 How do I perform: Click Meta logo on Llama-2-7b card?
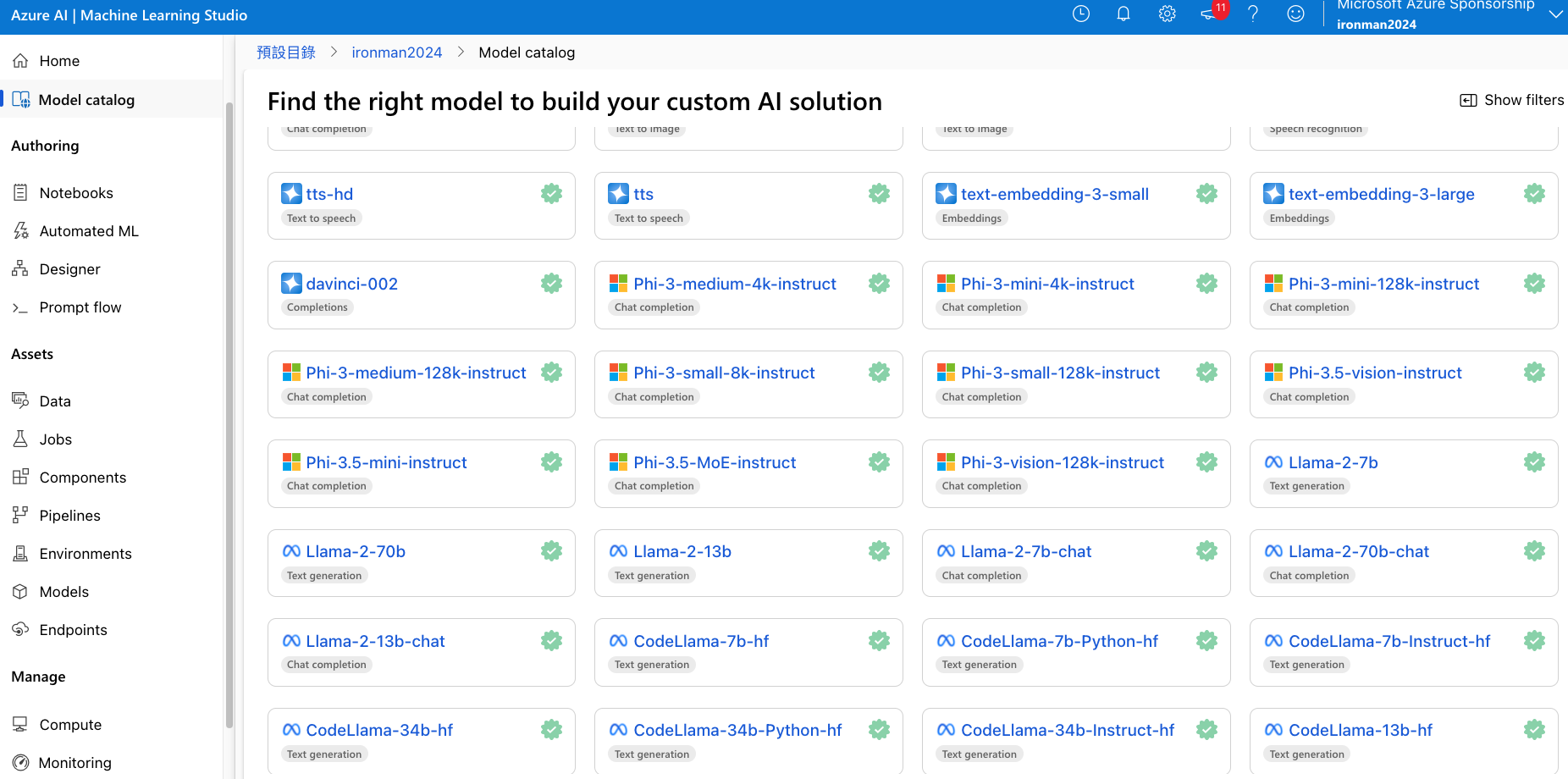pos(1273,462)
